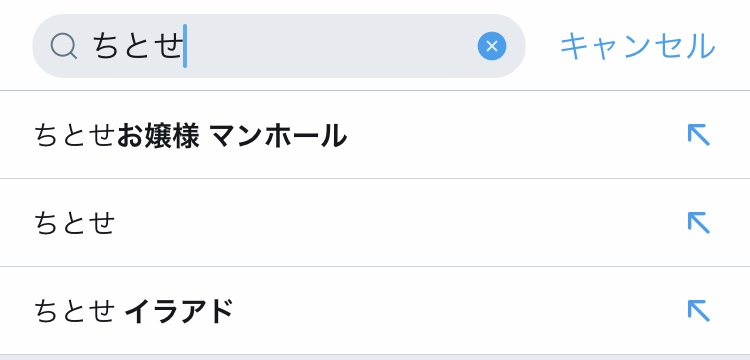Viewport: 750px width, 360px height.
Task: Select the ちとせ イラアド suggestion
Action: click(x=375, y=311)
